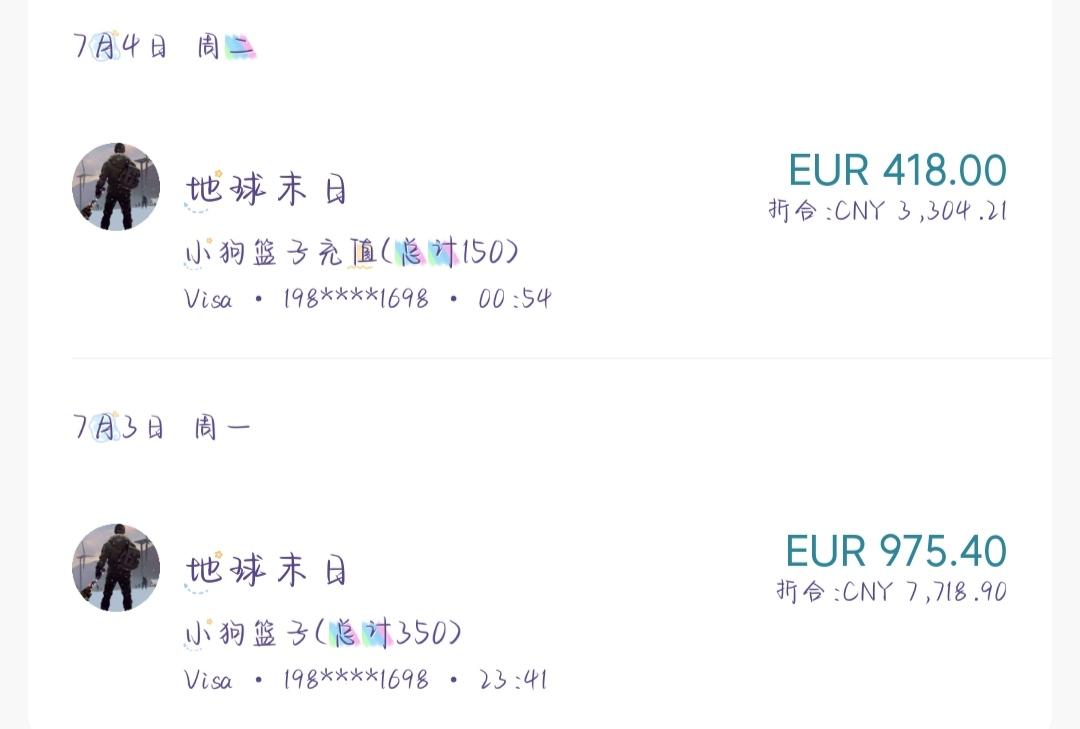Click the EUR 418.00 amount
The width and height of the screenshot is (1080, 729).
tap(897, 170)
